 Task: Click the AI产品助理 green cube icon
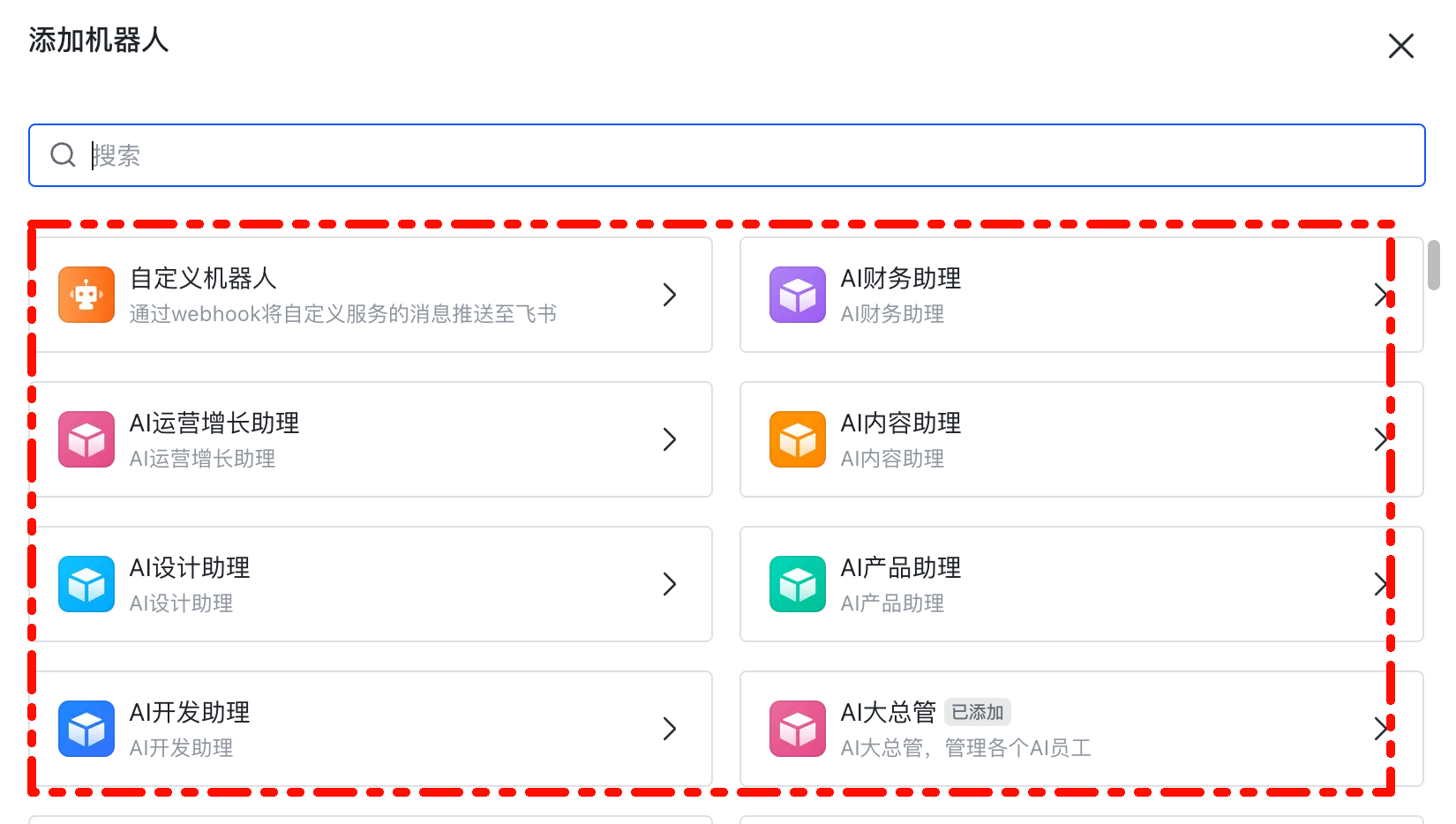pos(797,584)
